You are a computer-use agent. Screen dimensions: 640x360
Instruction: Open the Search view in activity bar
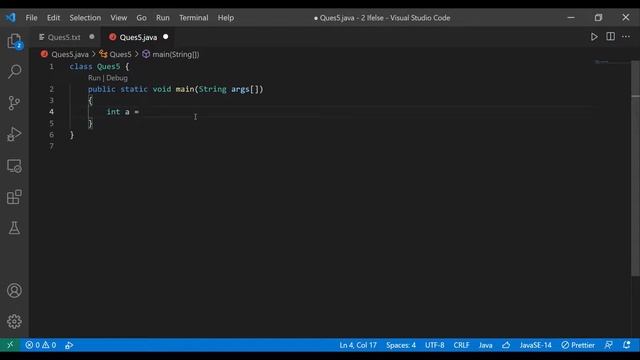(14, 72)
